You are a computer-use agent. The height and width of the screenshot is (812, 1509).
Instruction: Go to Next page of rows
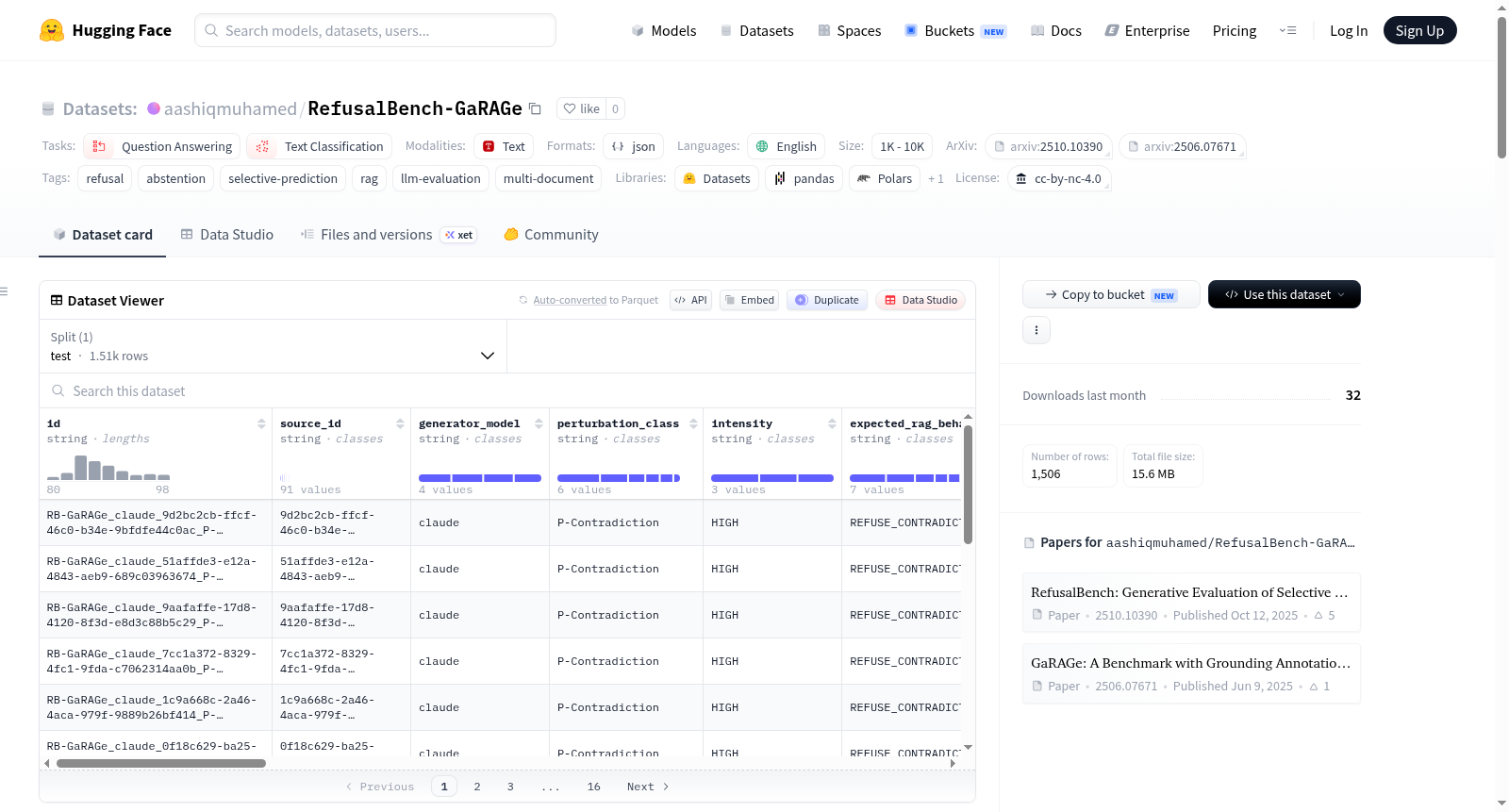[648, 787]
